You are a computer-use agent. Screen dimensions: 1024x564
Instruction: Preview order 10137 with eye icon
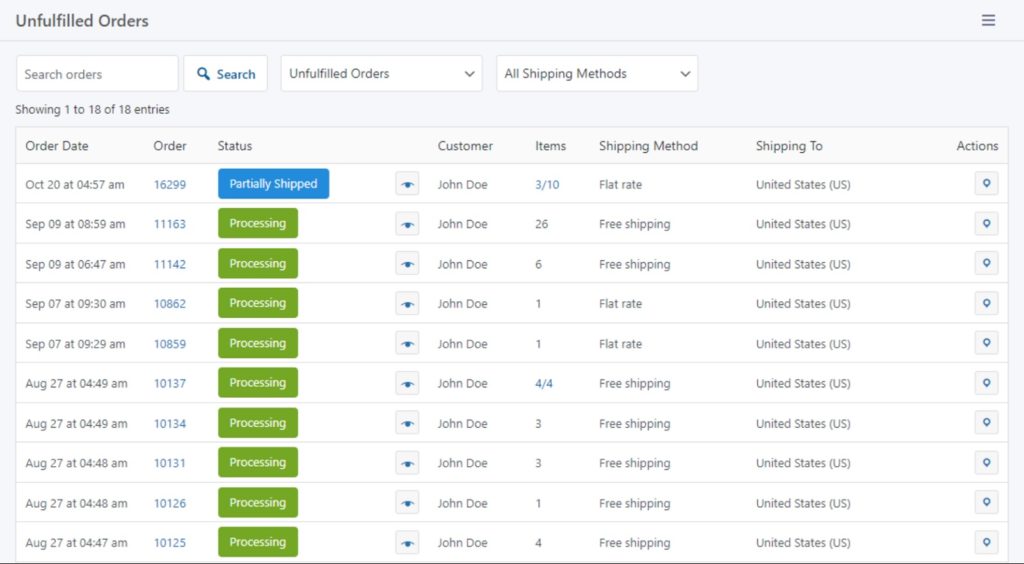(x=407, y=384)
